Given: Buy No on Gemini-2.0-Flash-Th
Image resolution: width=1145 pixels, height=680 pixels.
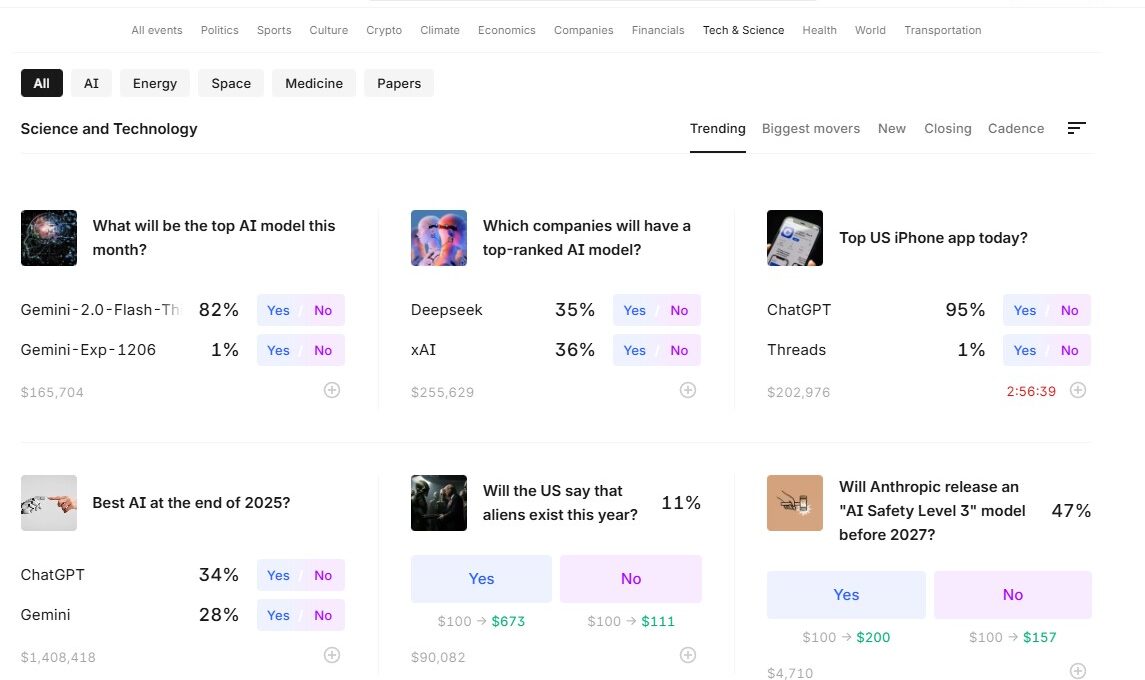Looking at the screenshot, I should tap(323, 310).
